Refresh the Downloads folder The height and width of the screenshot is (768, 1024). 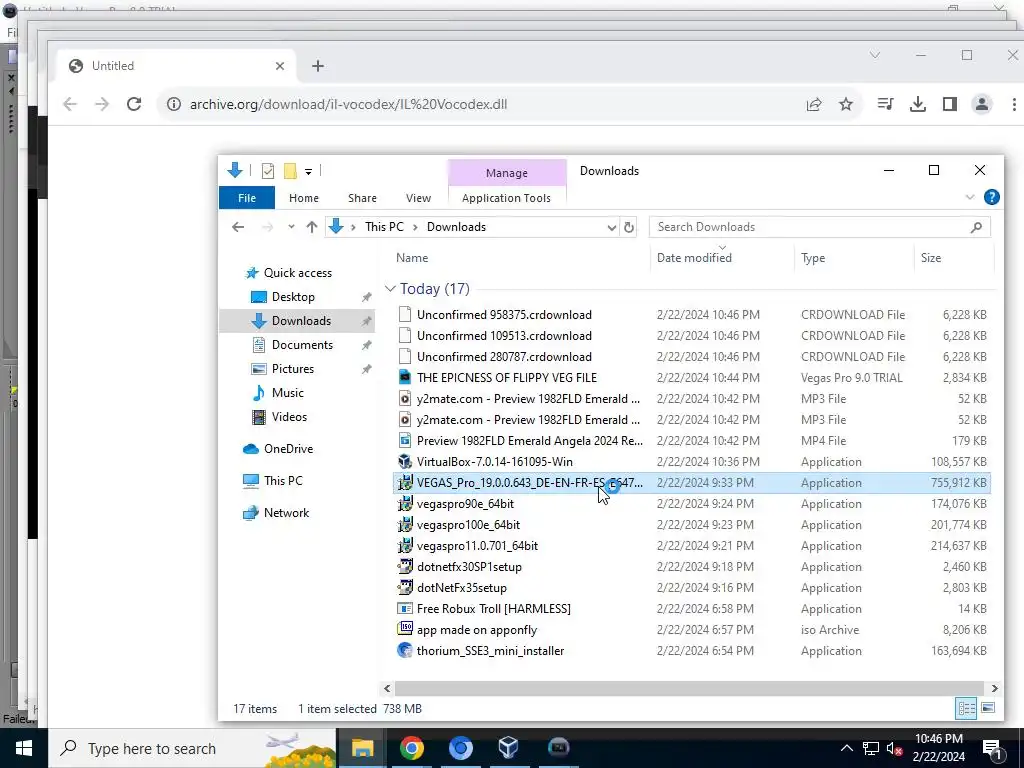[x=628, y=227]
